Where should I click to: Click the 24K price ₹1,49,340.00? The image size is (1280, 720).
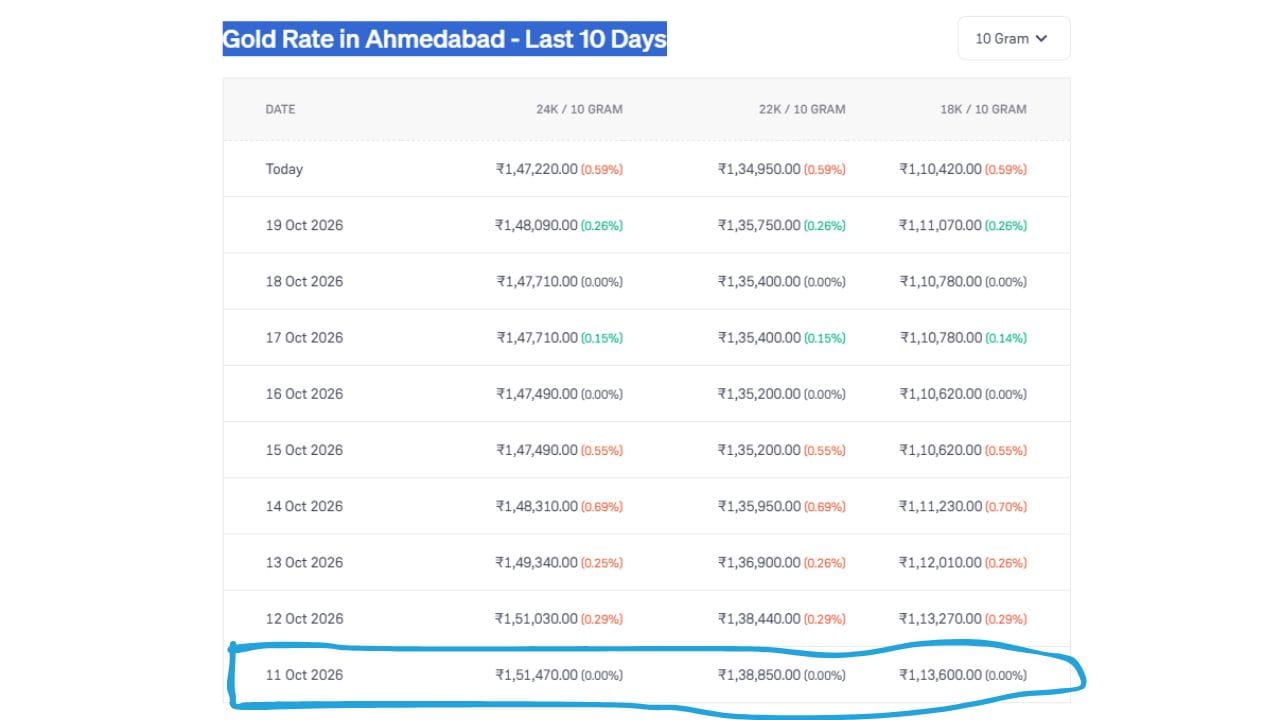point(537,562)
